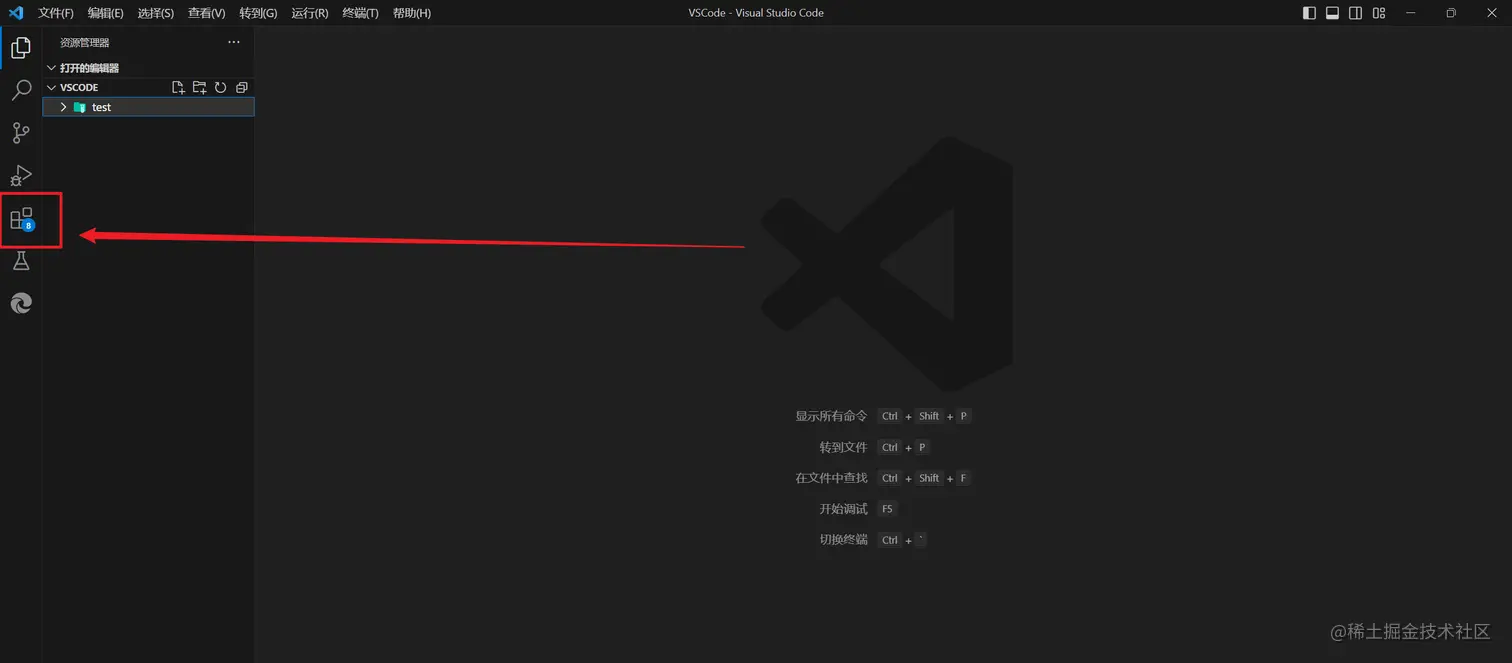Open the Run and Debug view

(x=21, y=176)
